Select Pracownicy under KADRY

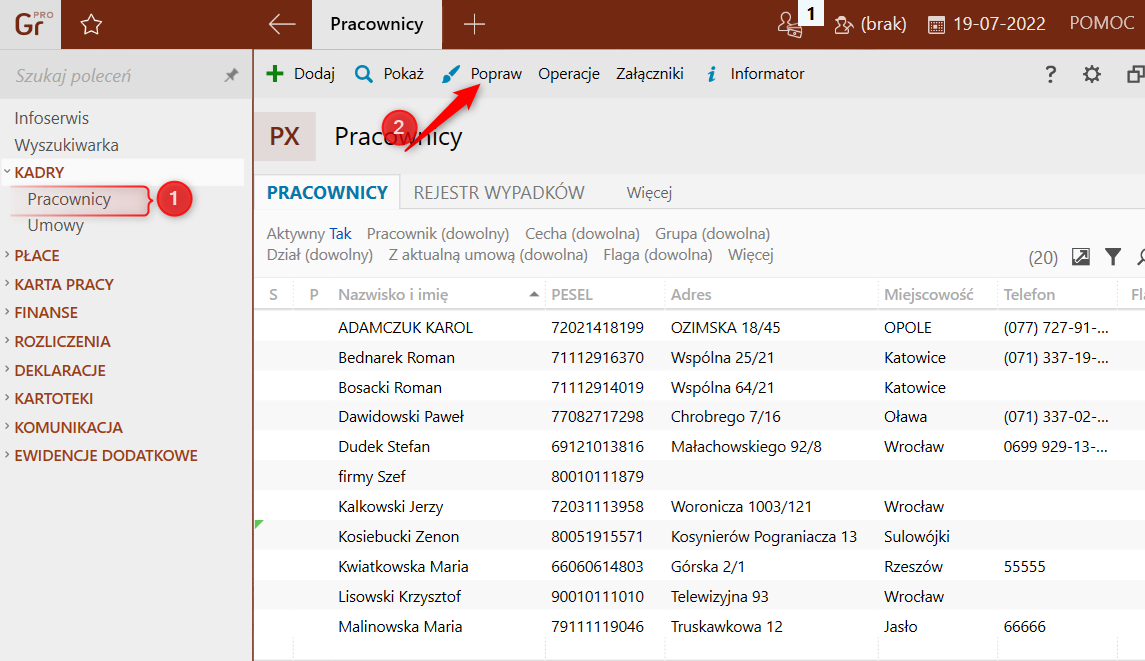click(x=69, y=199)
